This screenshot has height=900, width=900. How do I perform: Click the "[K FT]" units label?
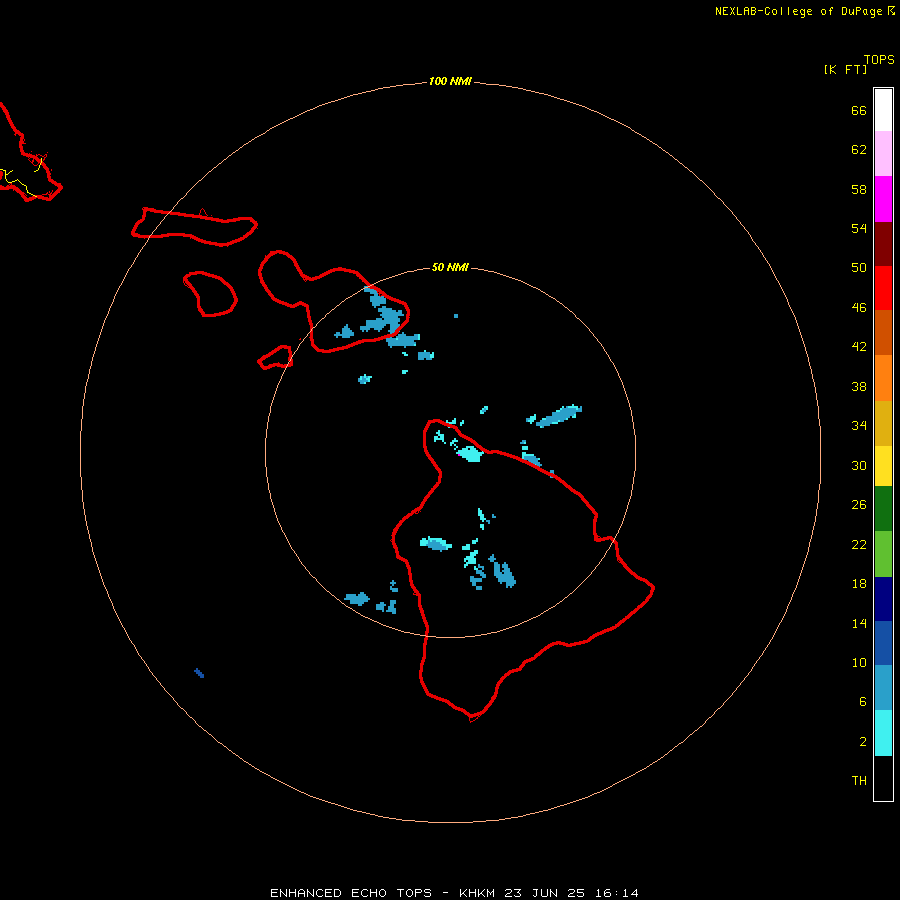(845, 70)
